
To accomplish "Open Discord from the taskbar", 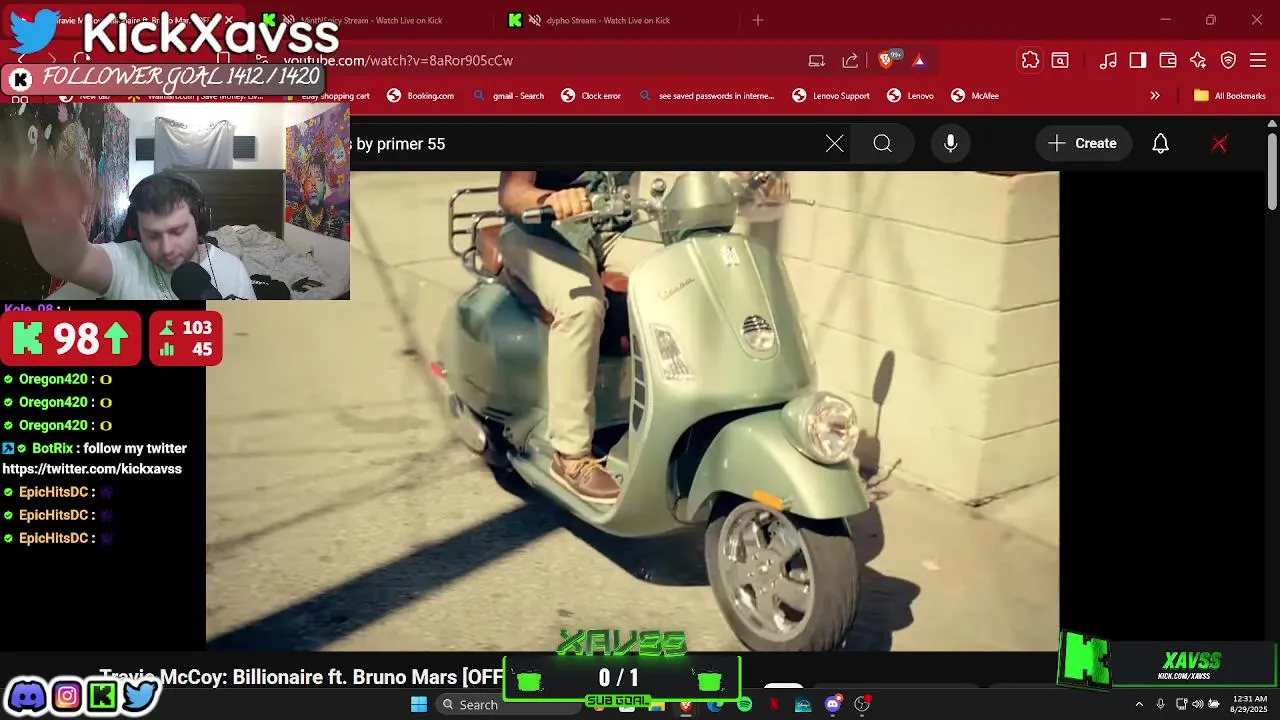I will [832, 705].
